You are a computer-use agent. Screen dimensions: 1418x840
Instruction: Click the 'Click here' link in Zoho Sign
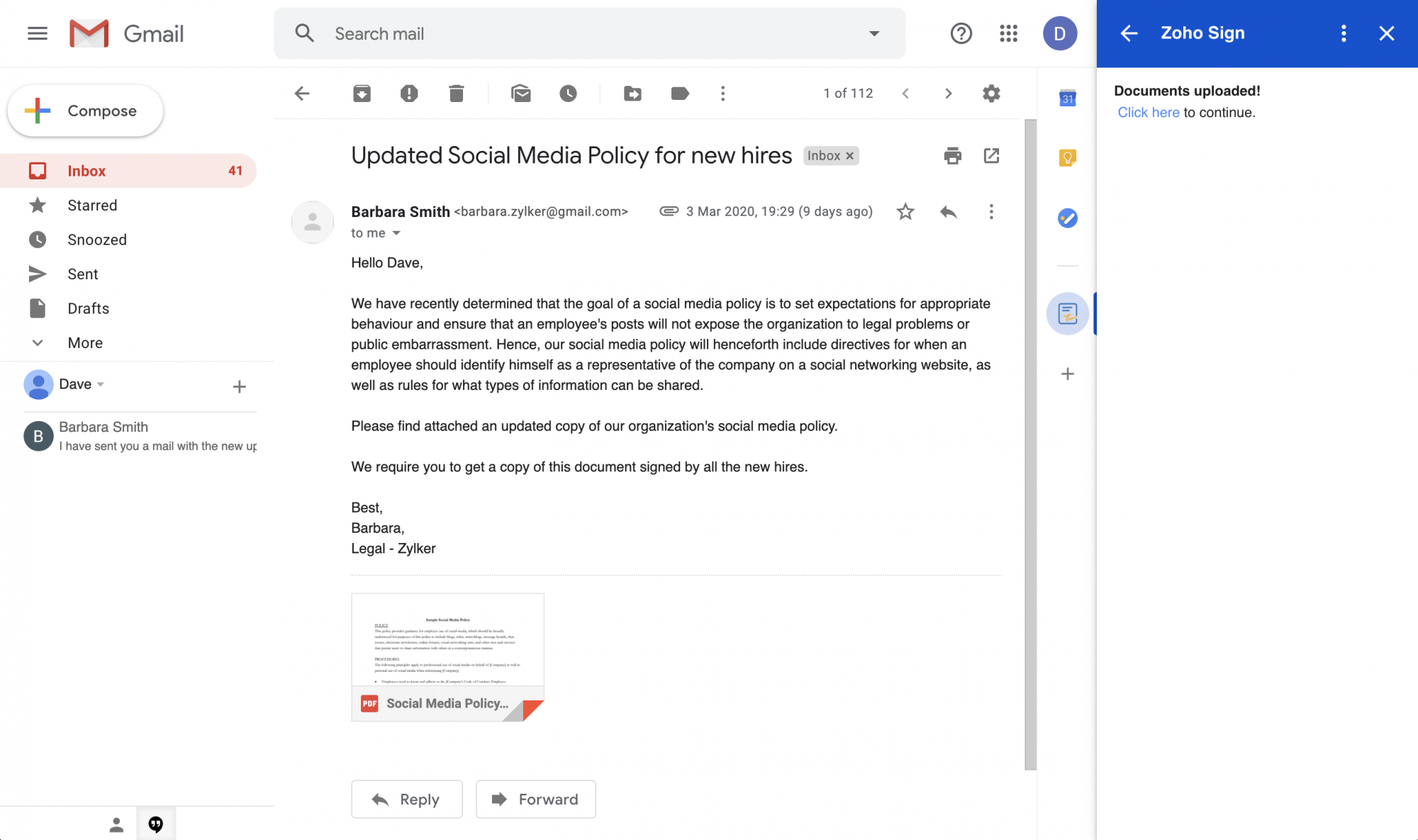click(x=1148, y=113)
